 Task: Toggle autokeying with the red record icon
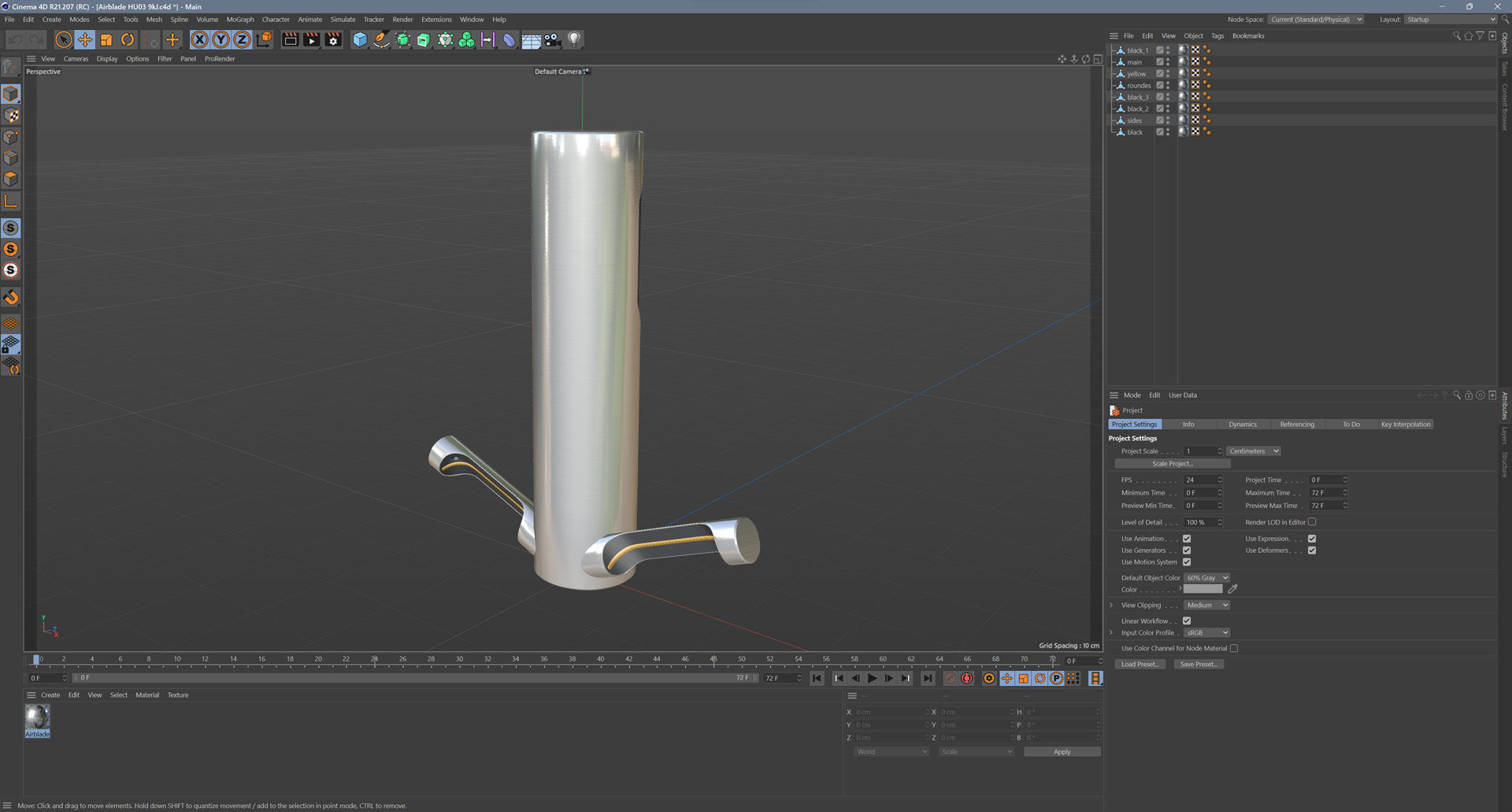[967, 678]
